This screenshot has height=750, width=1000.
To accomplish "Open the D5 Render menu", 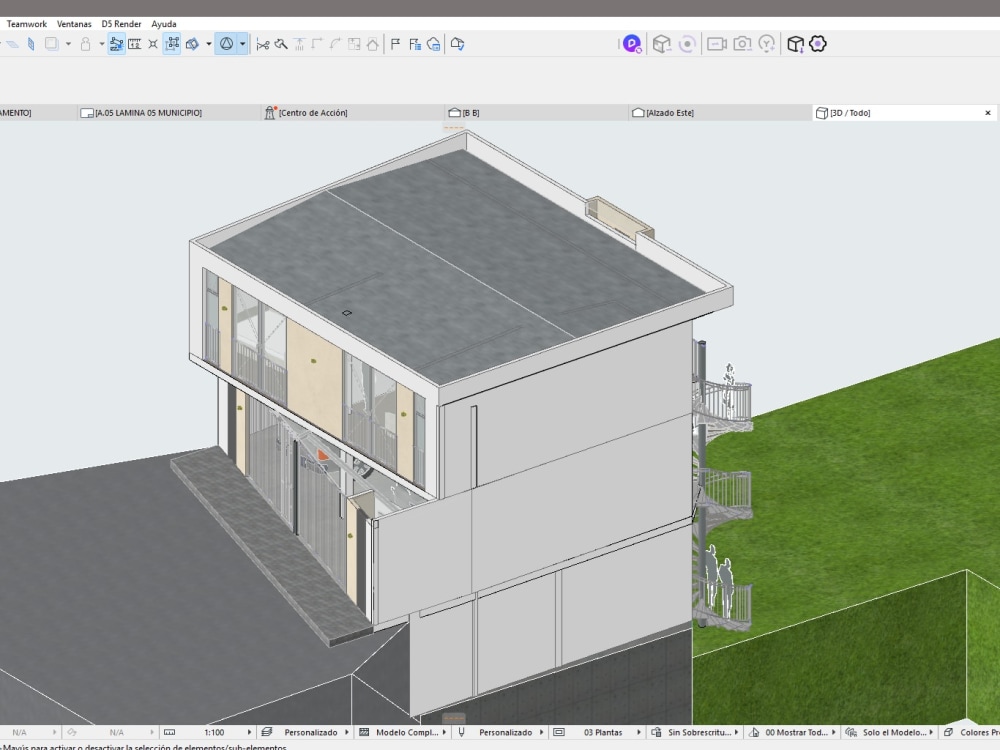I will pyautogui.click(x=121, y=24).
